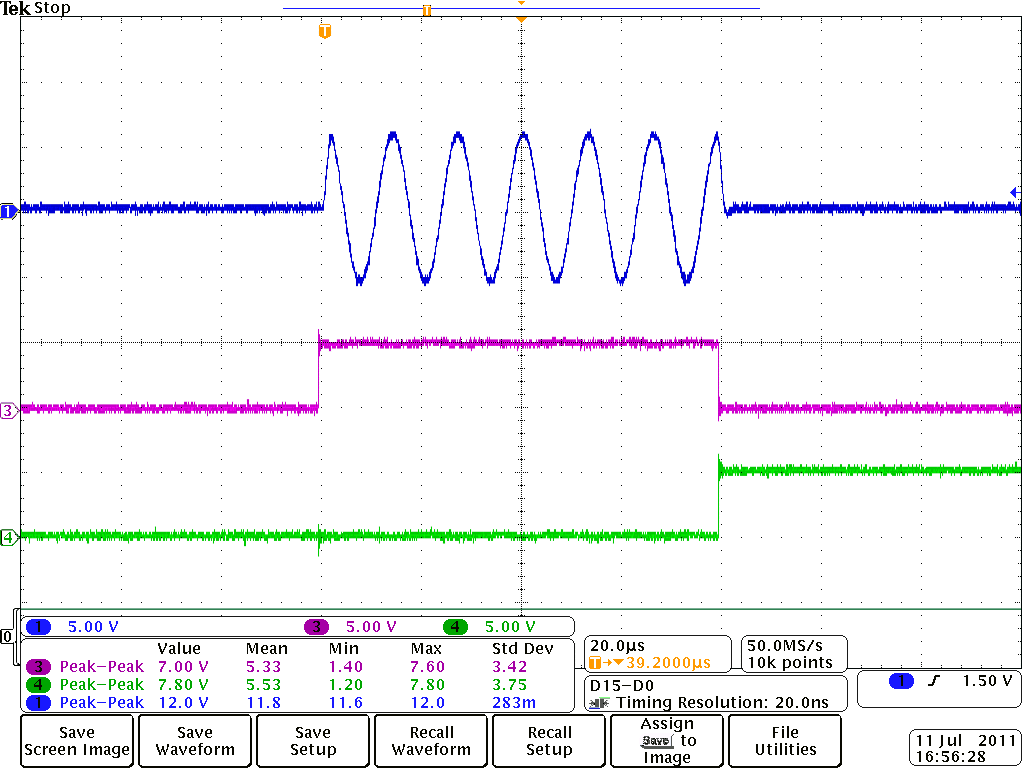Open Assign Save to Image option

pyautogui.click(x=667, y=741)
